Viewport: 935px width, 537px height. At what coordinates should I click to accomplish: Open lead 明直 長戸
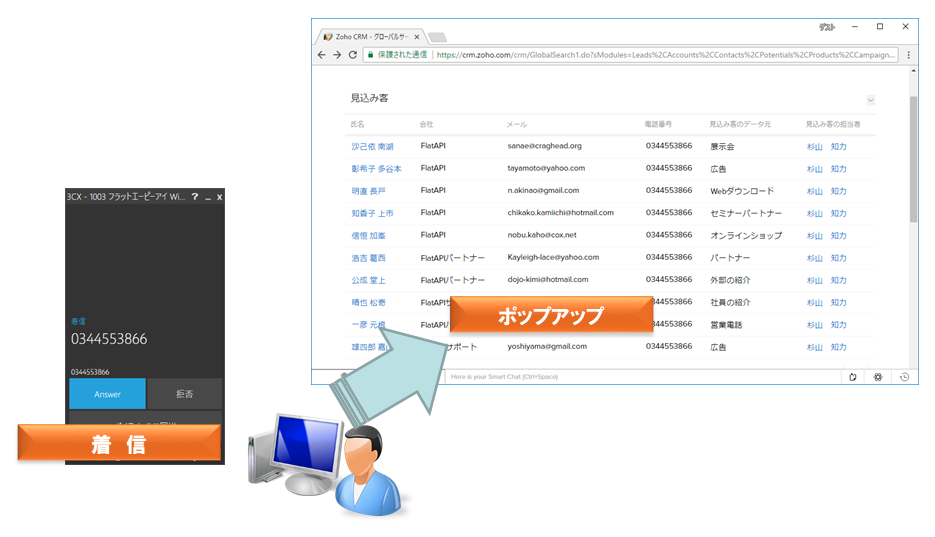click(368, 191)
